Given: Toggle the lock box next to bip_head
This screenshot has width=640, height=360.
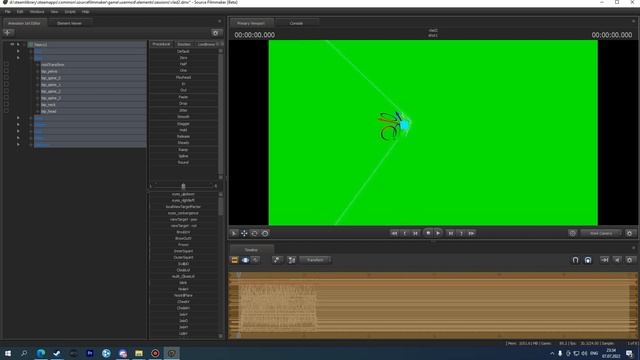Looking at the screenshot, I should pyautogui.click(x=6, y=111).
